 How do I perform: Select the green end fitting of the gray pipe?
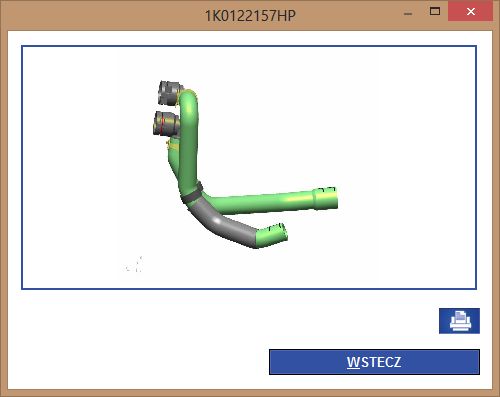(272, 236)
